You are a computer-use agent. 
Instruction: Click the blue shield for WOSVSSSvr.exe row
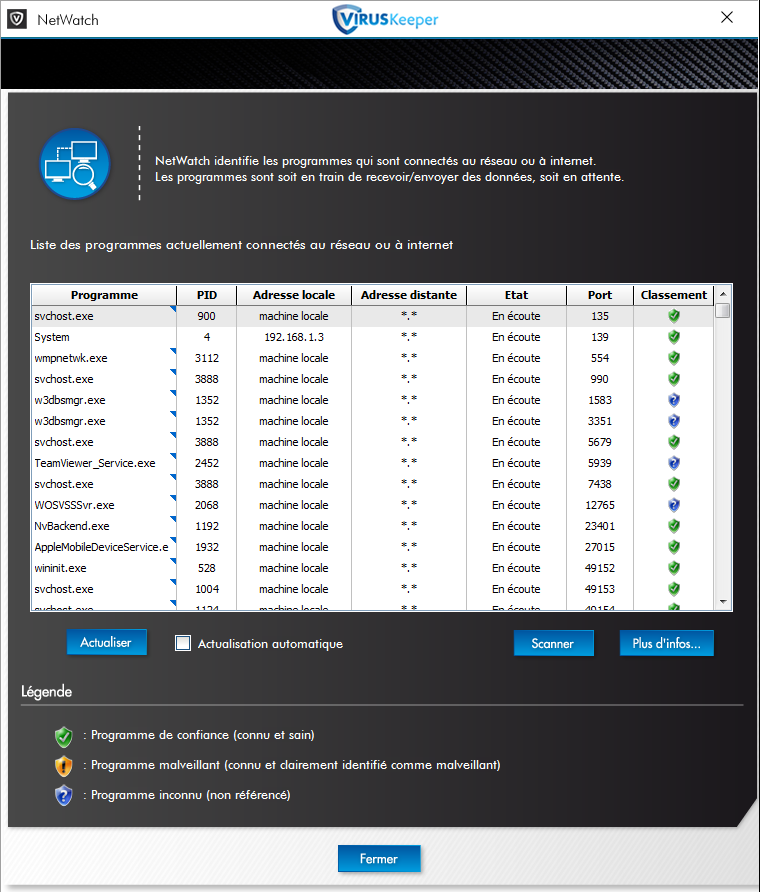pyautogui.click(x=674, y=505)
